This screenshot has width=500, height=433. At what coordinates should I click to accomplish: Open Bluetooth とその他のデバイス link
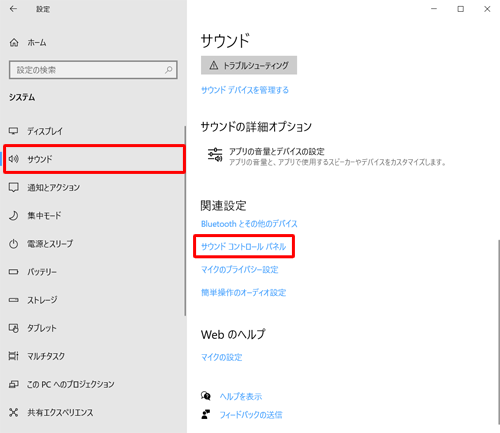(249, 224)
